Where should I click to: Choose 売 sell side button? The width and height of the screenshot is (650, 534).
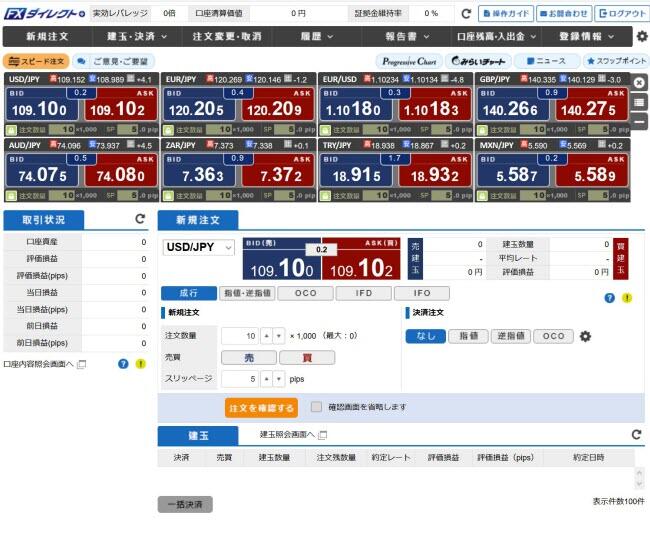point(249,357)
